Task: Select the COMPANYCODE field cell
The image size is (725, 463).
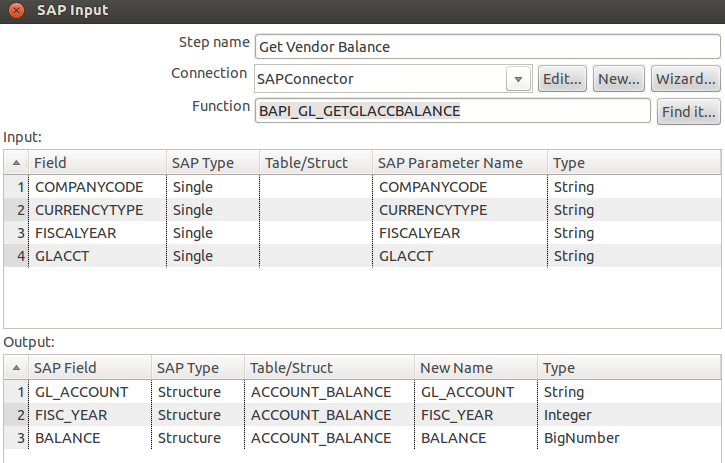Action: pyautogui.click(x=96, y=187)
